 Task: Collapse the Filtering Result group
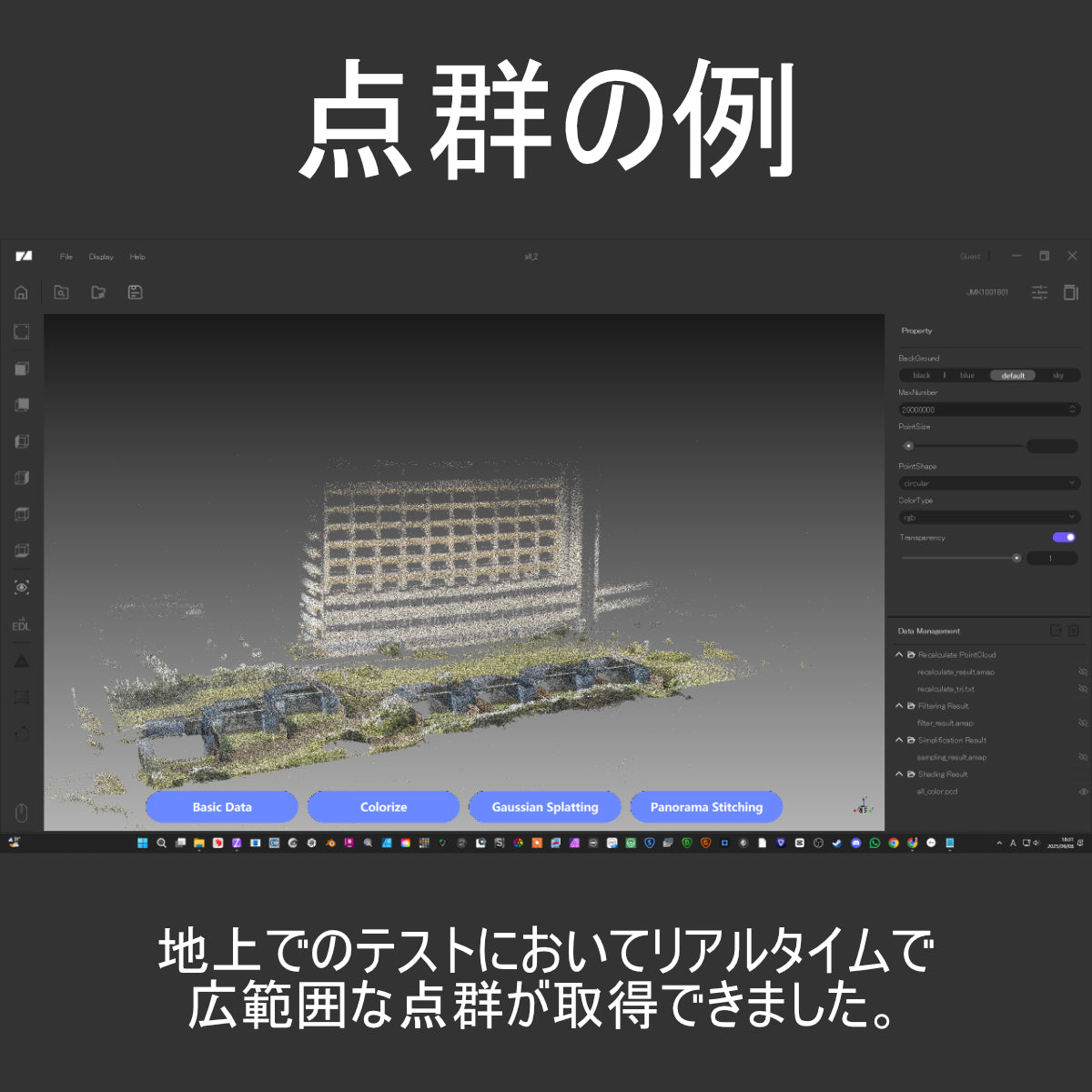click(899, 706)
